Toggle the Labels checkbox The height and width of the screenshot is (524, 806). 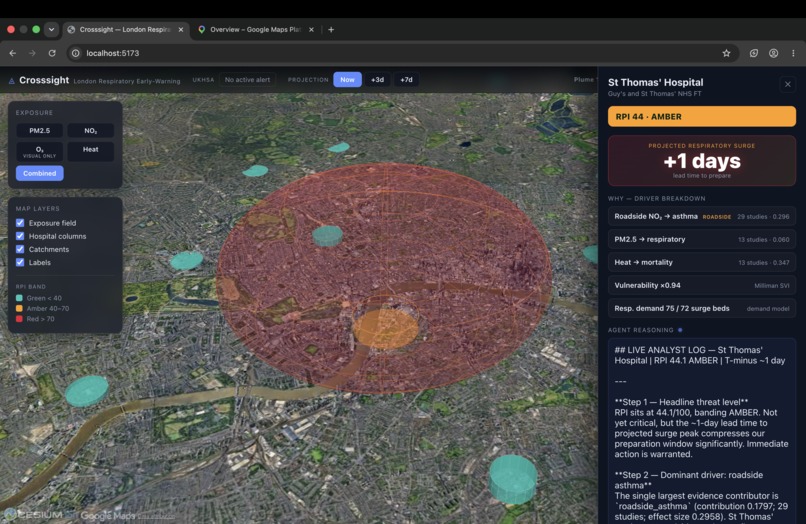20,262
